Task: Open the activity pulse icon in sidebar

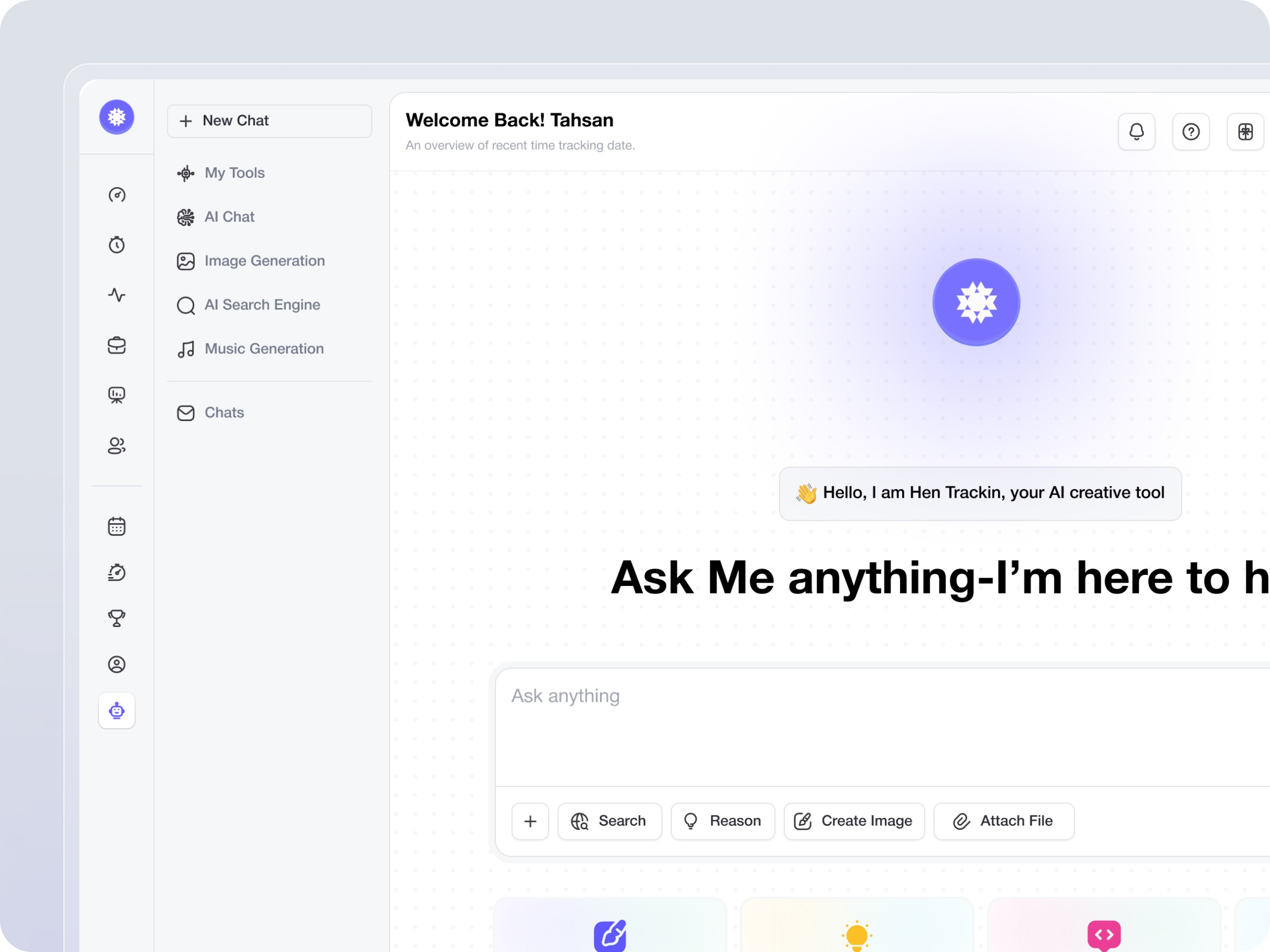Action: coord(116,295)
